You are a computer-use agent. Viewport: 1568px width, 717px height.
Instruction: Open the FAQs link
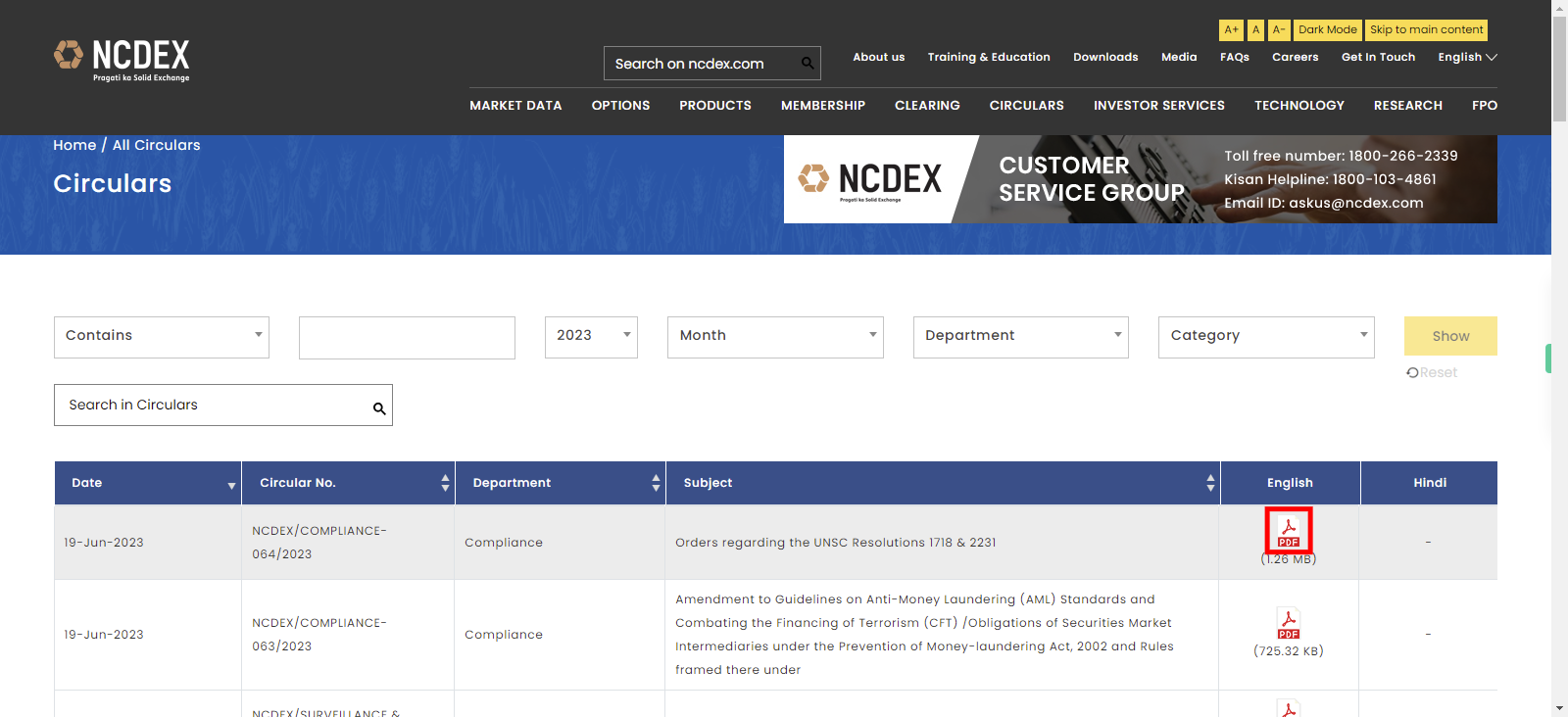tap(1235, 57)
